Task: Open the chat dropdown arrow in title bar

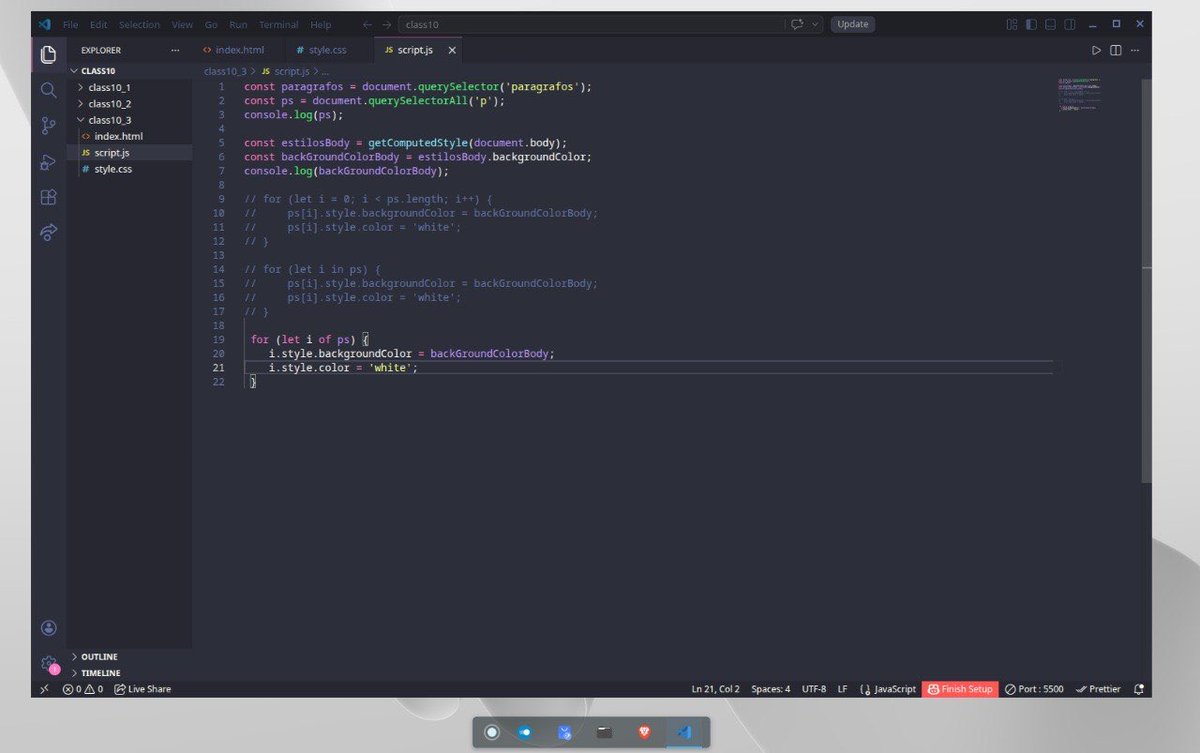Action: pyautogui.click(x=816, y=24)
